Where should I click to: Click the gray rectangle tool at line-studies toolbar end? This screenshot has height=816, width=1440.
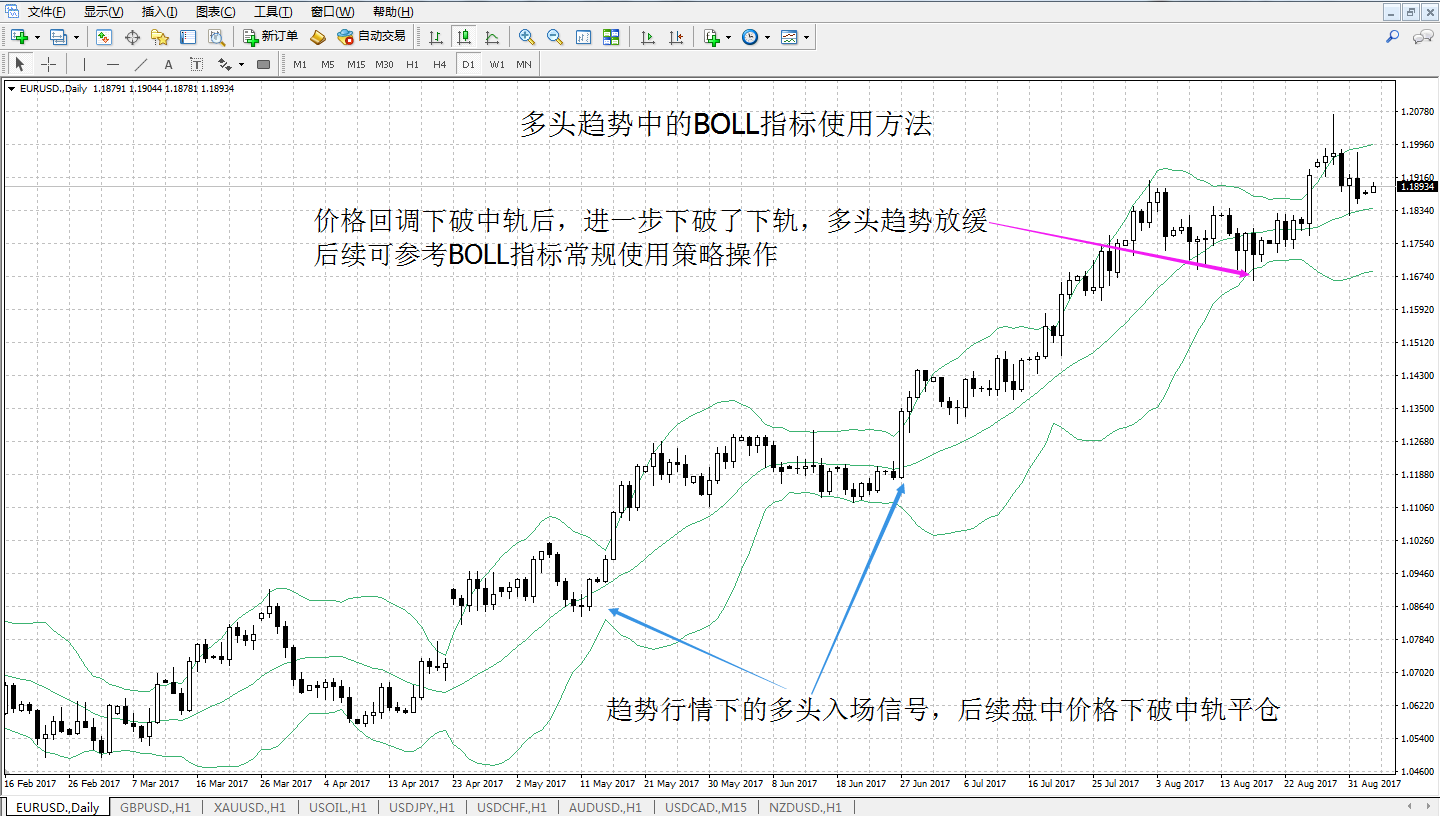coord(264,64)
